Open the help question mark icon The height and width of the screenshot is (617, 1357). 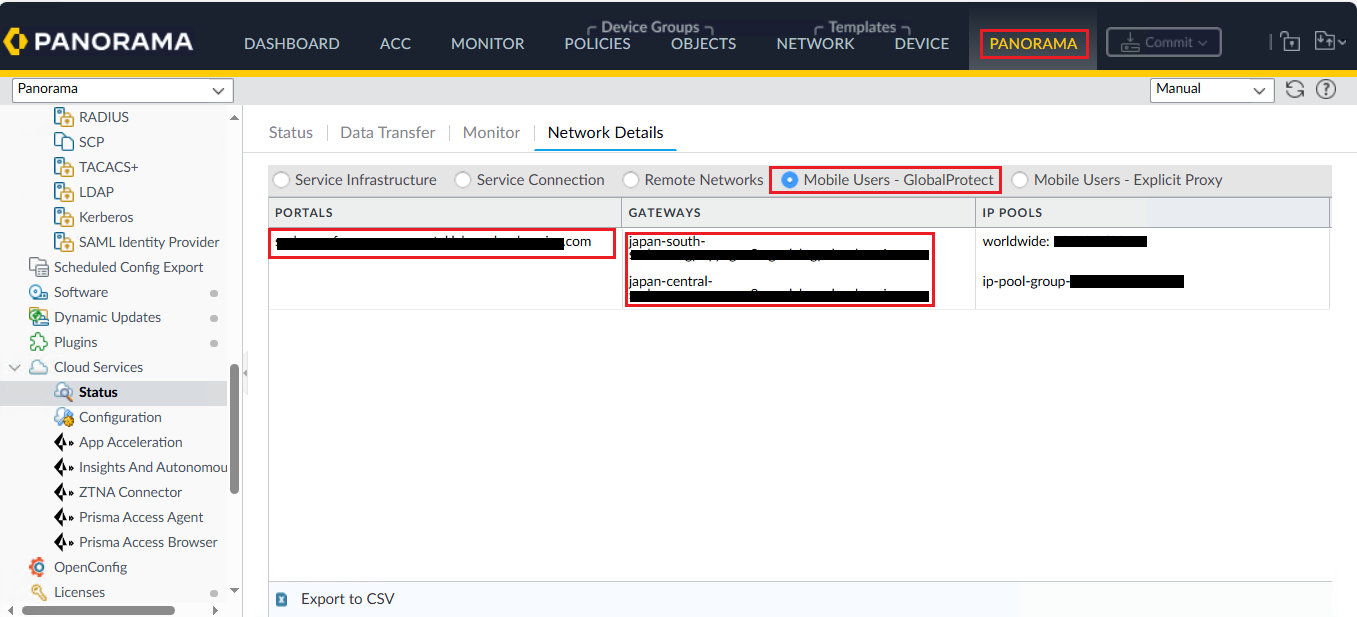1326,89
